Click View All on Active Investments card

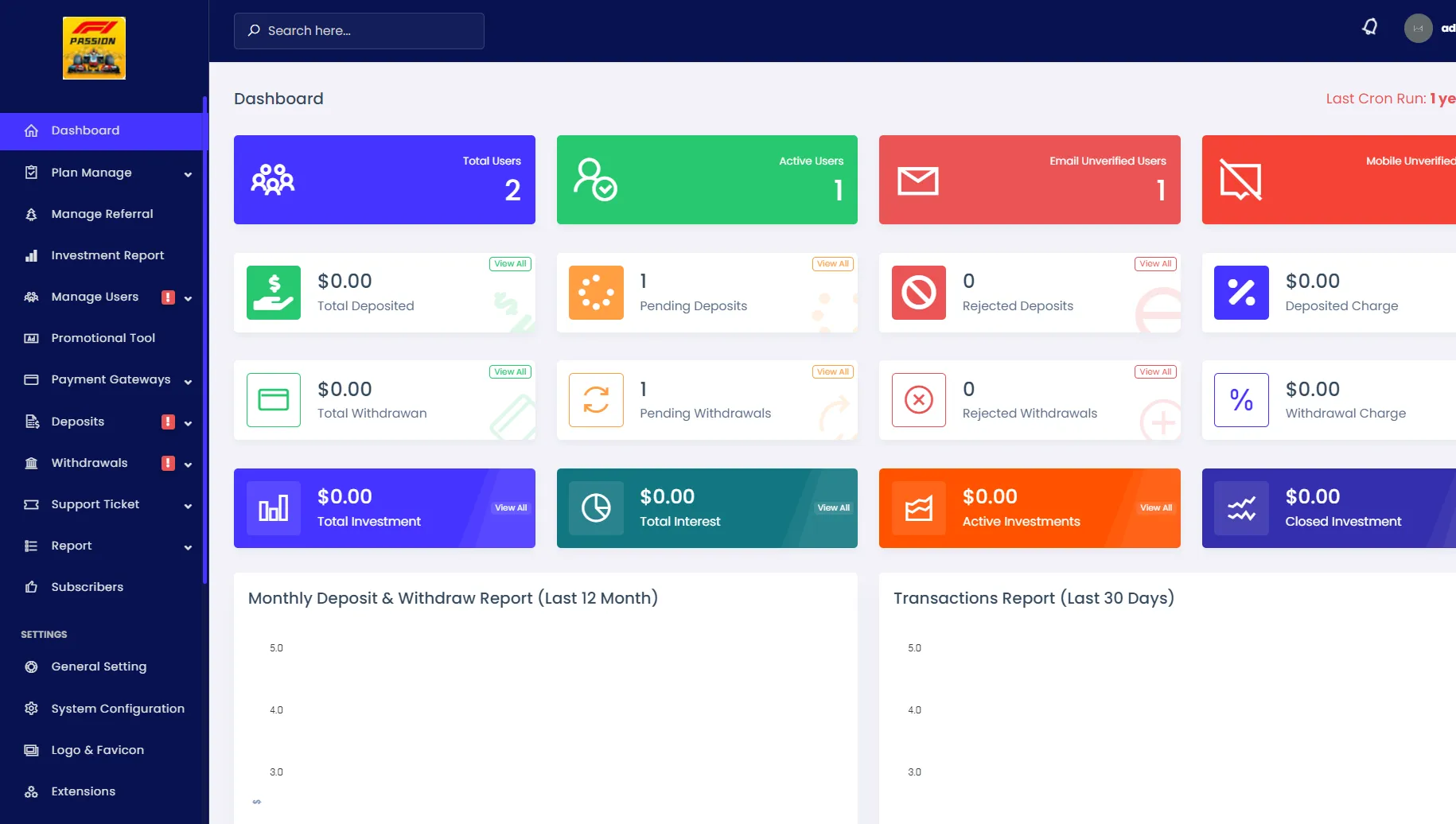coord(1155,507)
